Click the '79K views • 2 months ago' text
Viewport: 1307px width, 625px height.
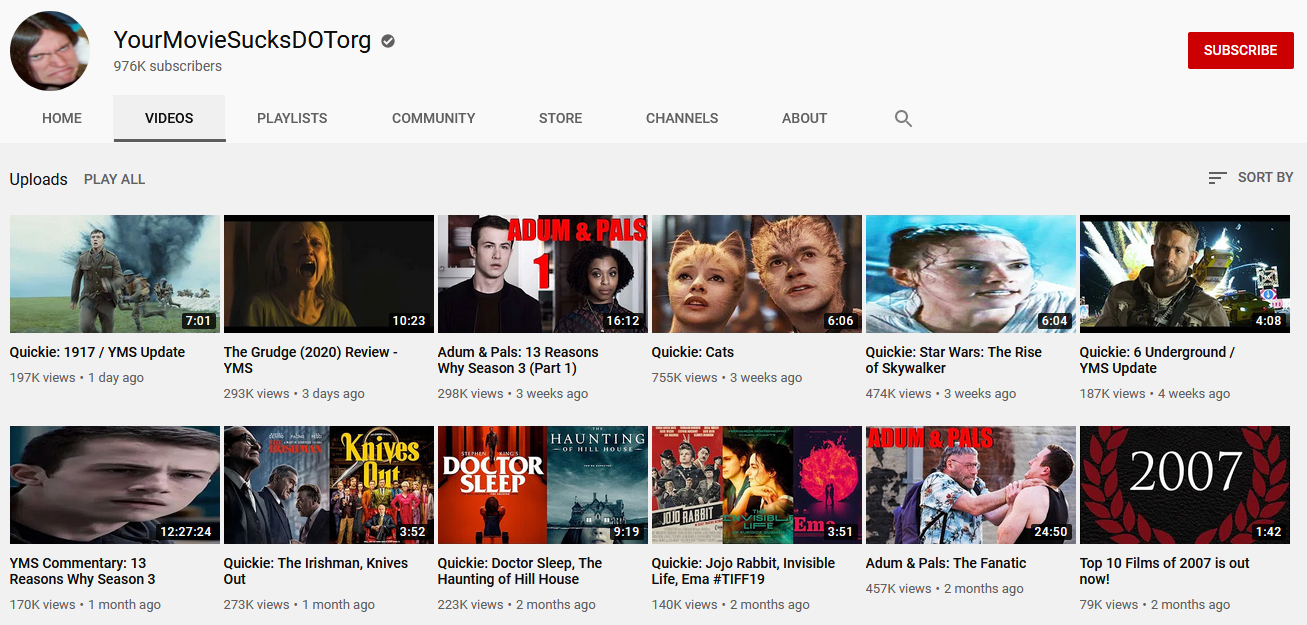1155,605
